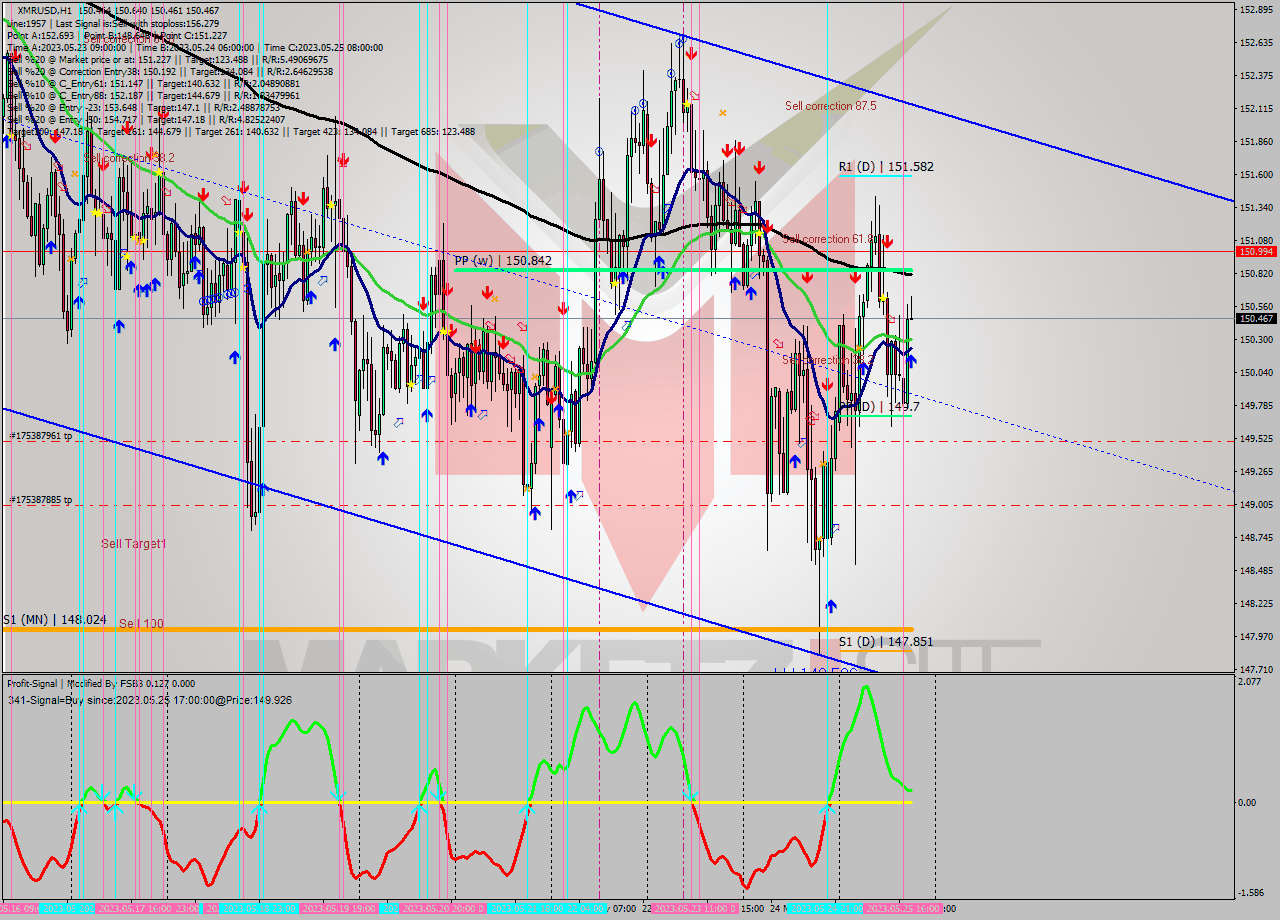
Task: Click the last blue up arrow near current price
Action: [x=911, y=360]
